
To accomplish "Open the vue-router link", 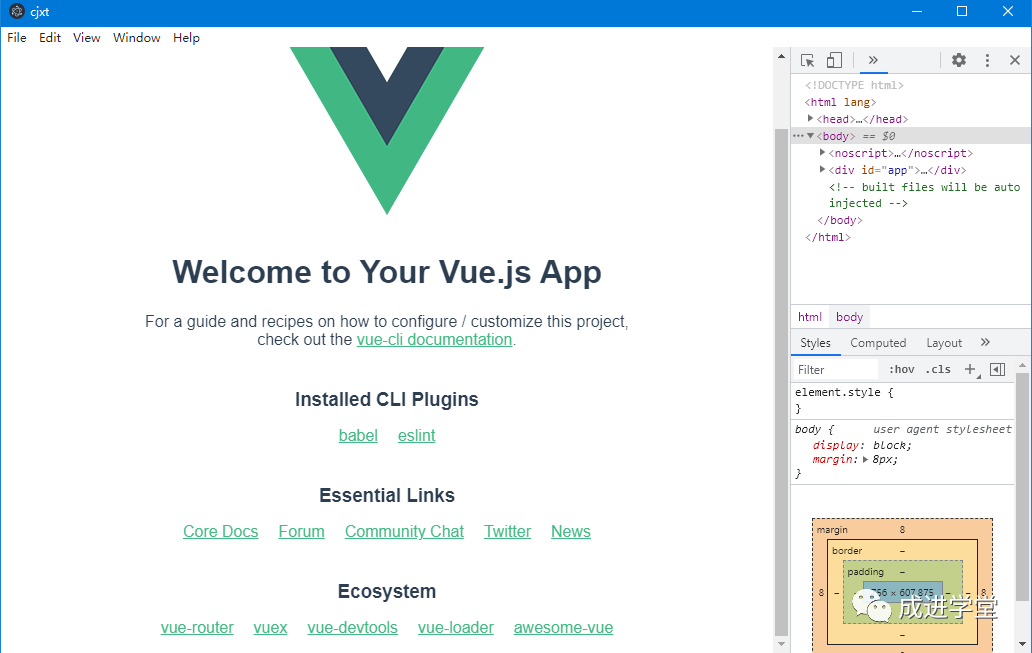I will coord(197,628).
